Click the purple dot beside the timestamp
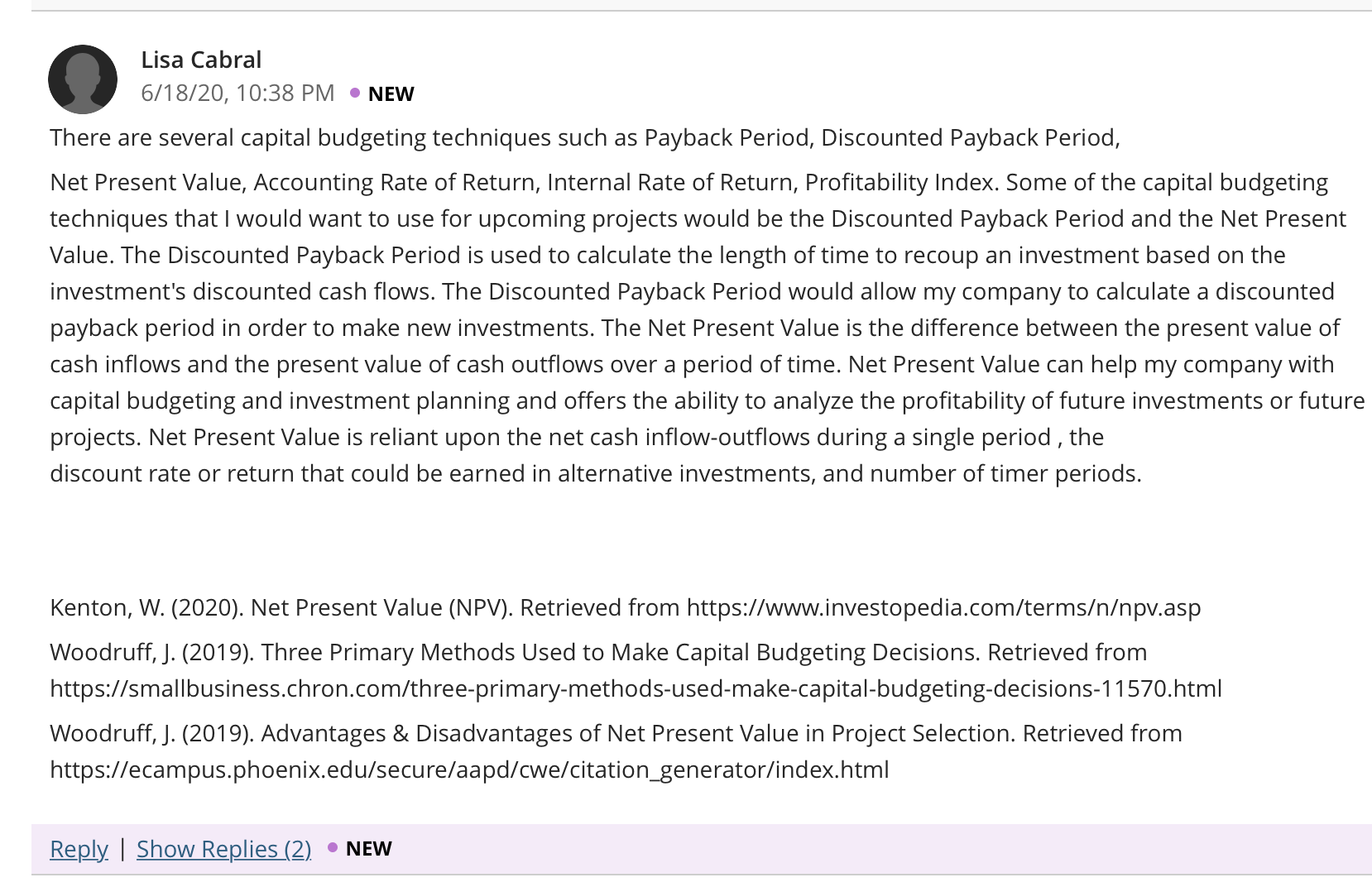1372x887 pixels. [x=355, y=93]
